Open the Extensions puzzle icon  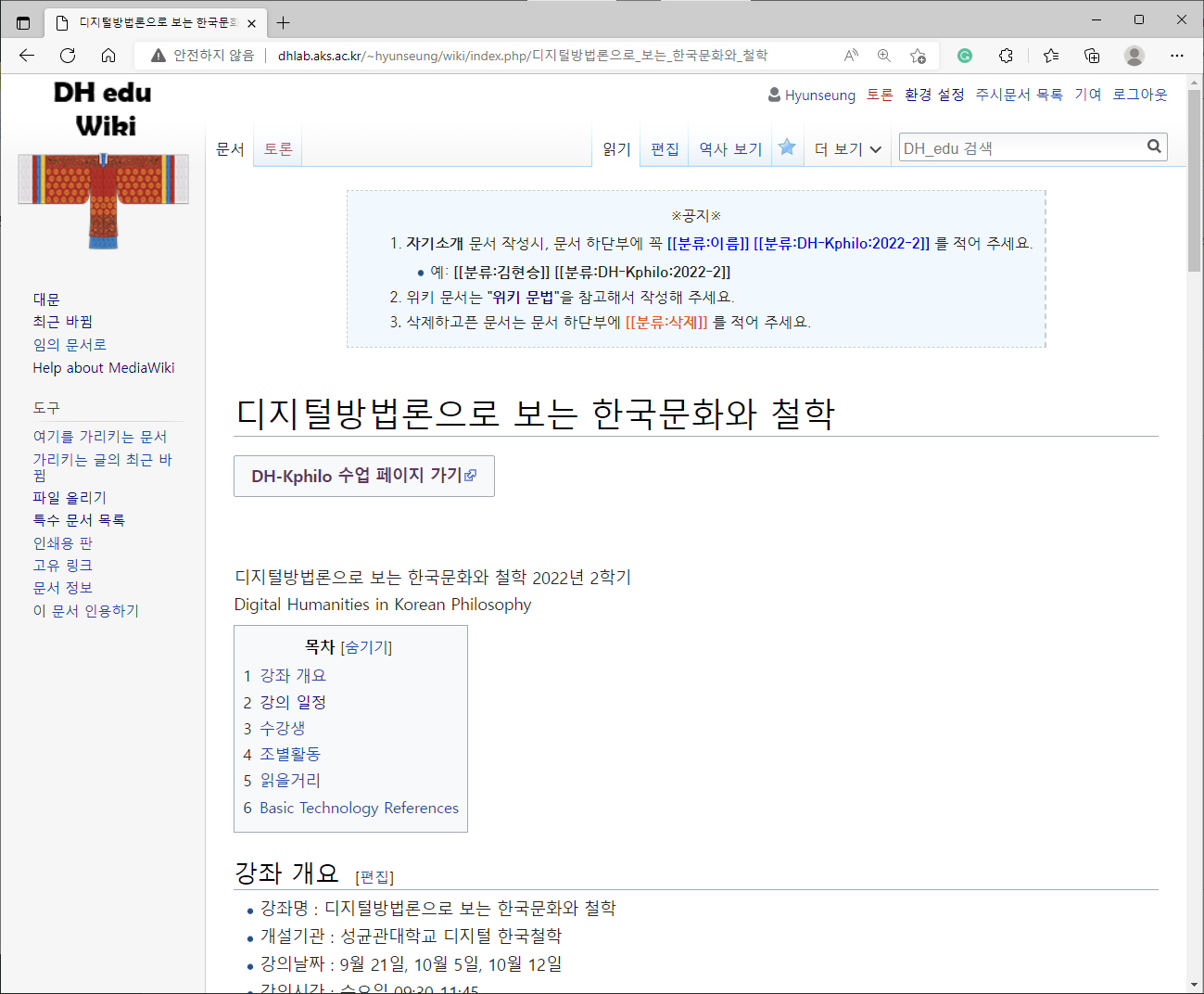1007,56
